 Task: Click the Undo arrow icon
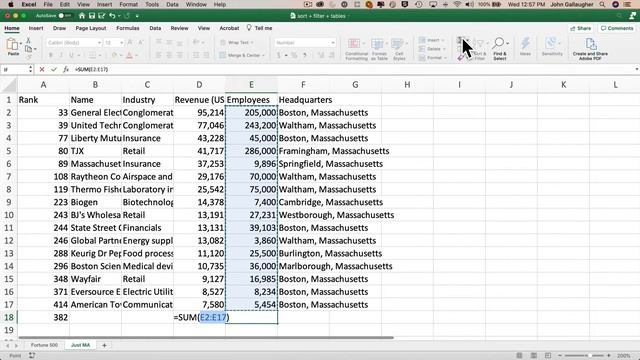coord(112,16)
